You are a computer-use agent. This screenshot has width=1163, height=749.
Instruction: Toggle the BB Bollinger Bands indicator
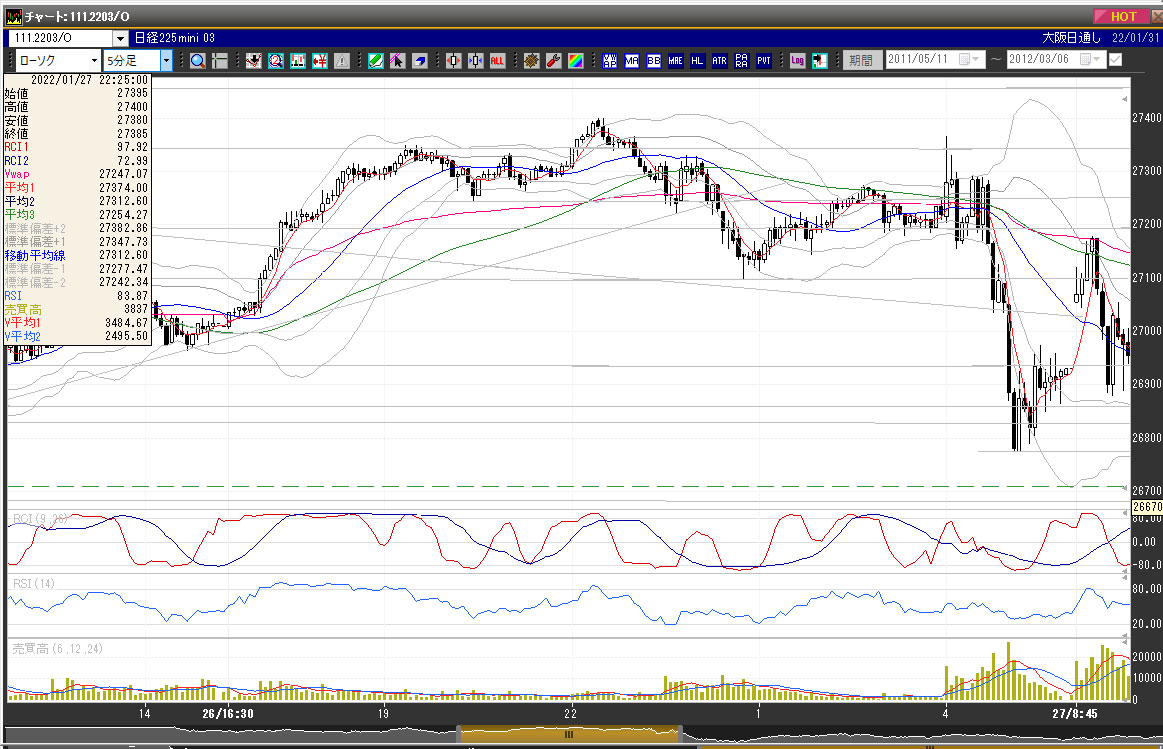pyautogui.click(x=654, y=60)
